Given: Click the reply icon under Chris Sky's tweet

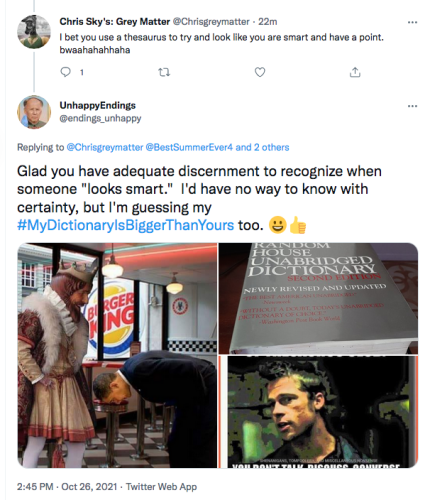Looking at the screenshot, I should click(65, 72).
